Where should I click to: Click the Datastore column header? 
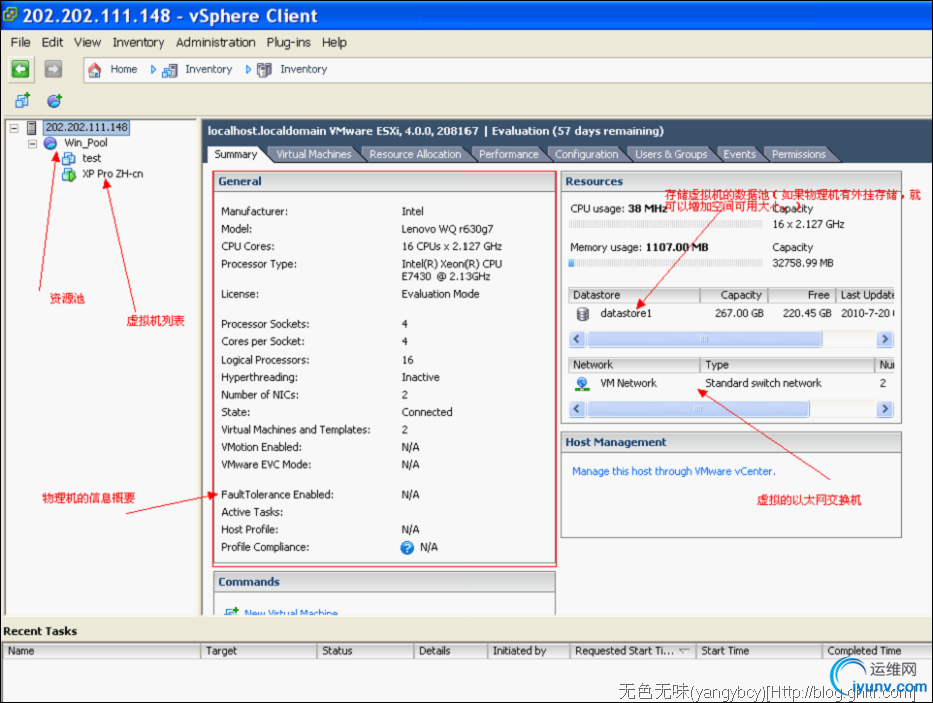coord(634,295)
